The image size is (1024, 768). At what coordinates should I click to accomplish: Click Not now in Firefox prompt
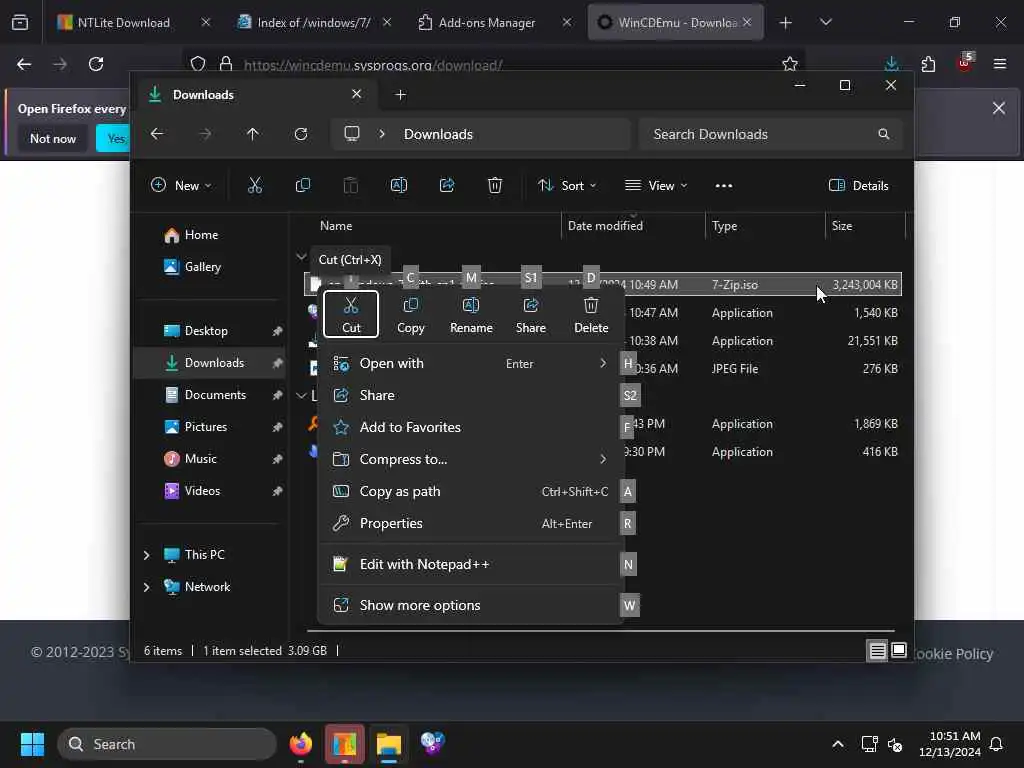(x=53, y=138)
